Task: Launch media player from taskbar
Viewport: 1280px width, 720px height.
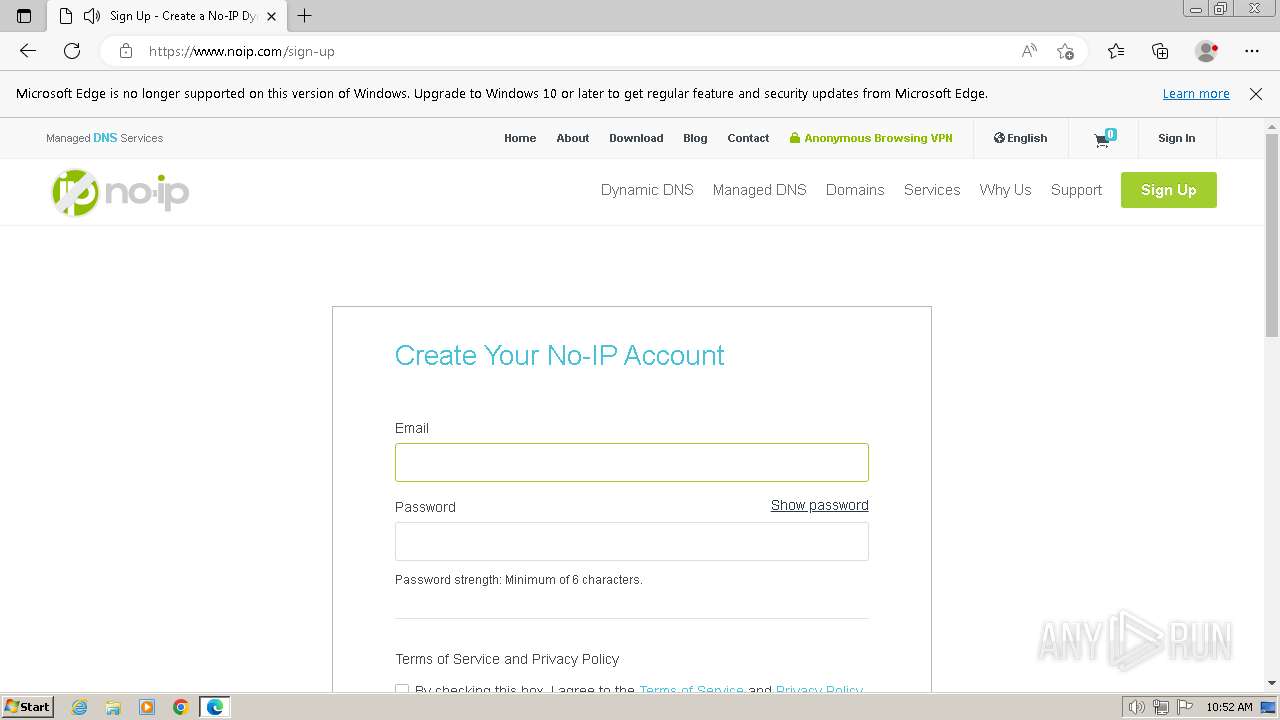Action: click(x=147, y=707)
